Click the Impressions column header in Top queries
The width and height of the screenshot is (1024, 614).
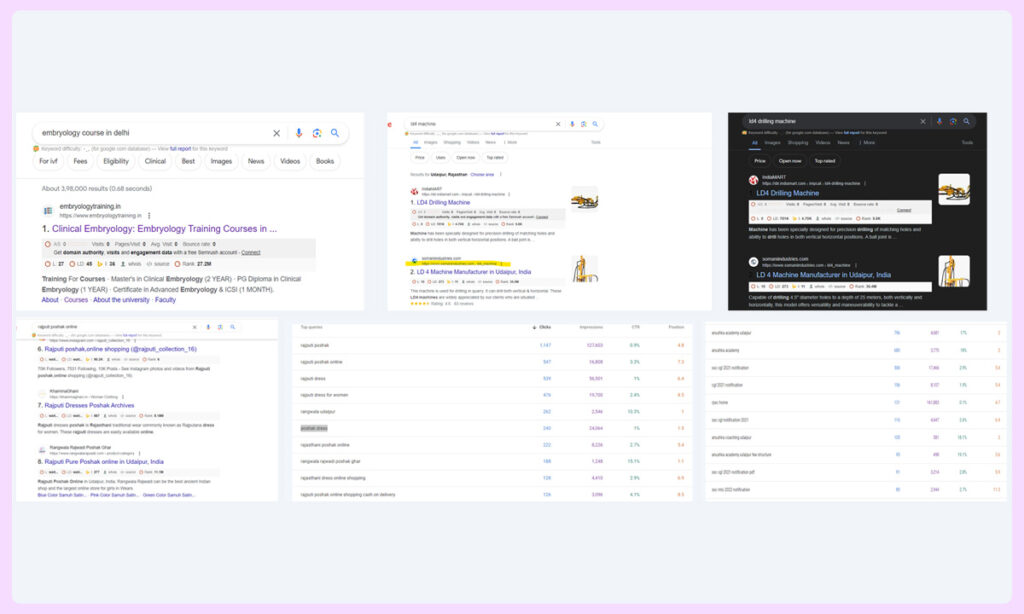(x=591, y=327)
